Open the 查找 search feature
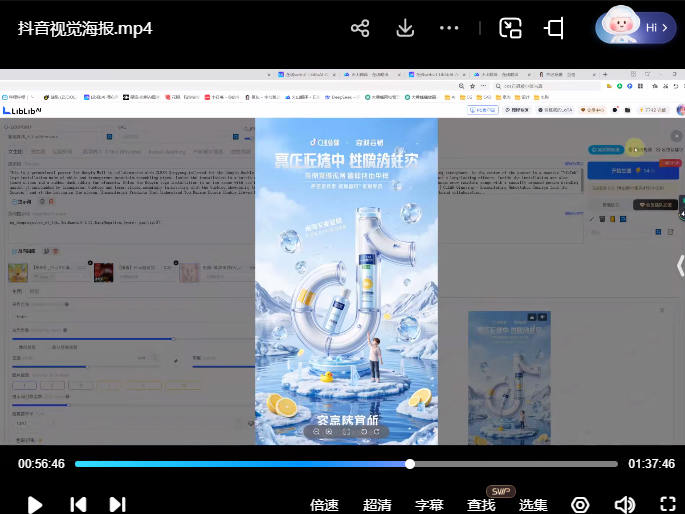685x514 pixels. [x=481, y=505]
